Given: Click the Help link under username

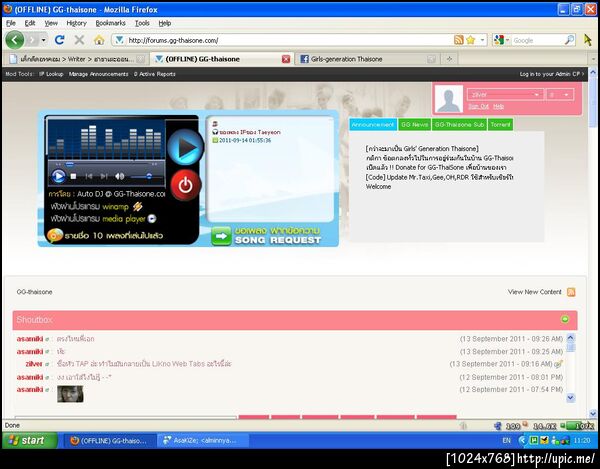Looking at the screenshot, I should coord(498,106).
